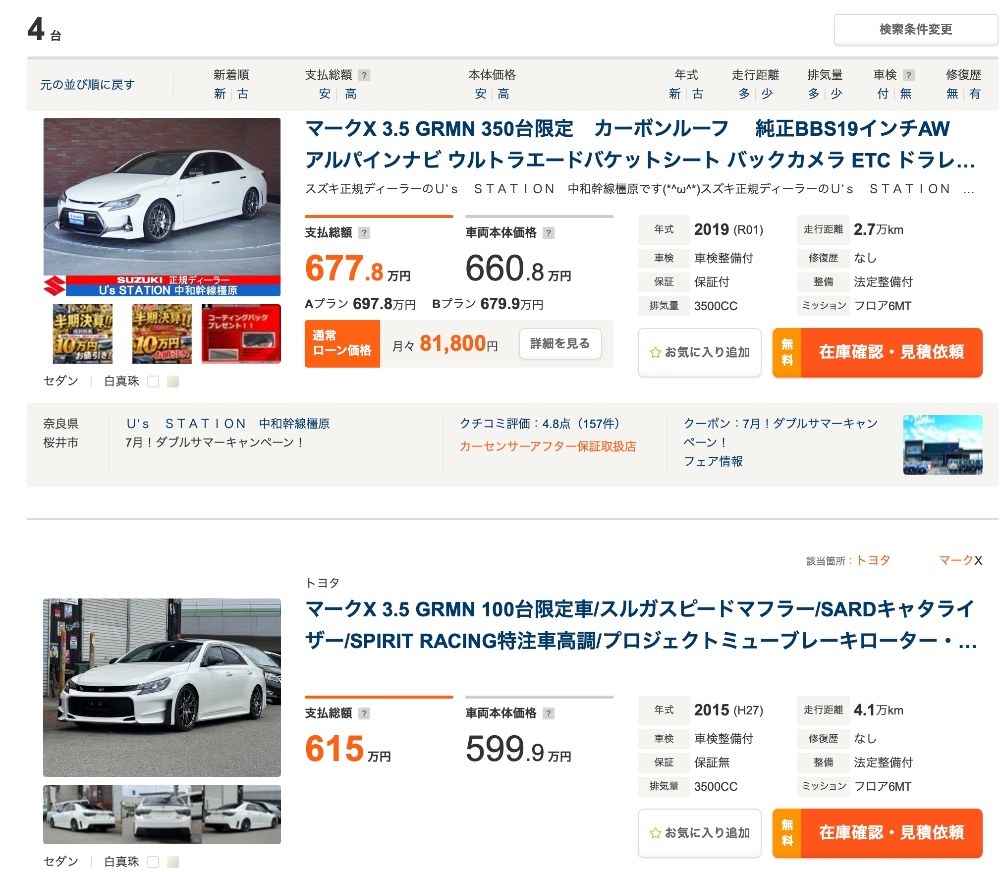Click the help icon beside 支払総額 sort header

pyautogui.click(x=364, y=75)
